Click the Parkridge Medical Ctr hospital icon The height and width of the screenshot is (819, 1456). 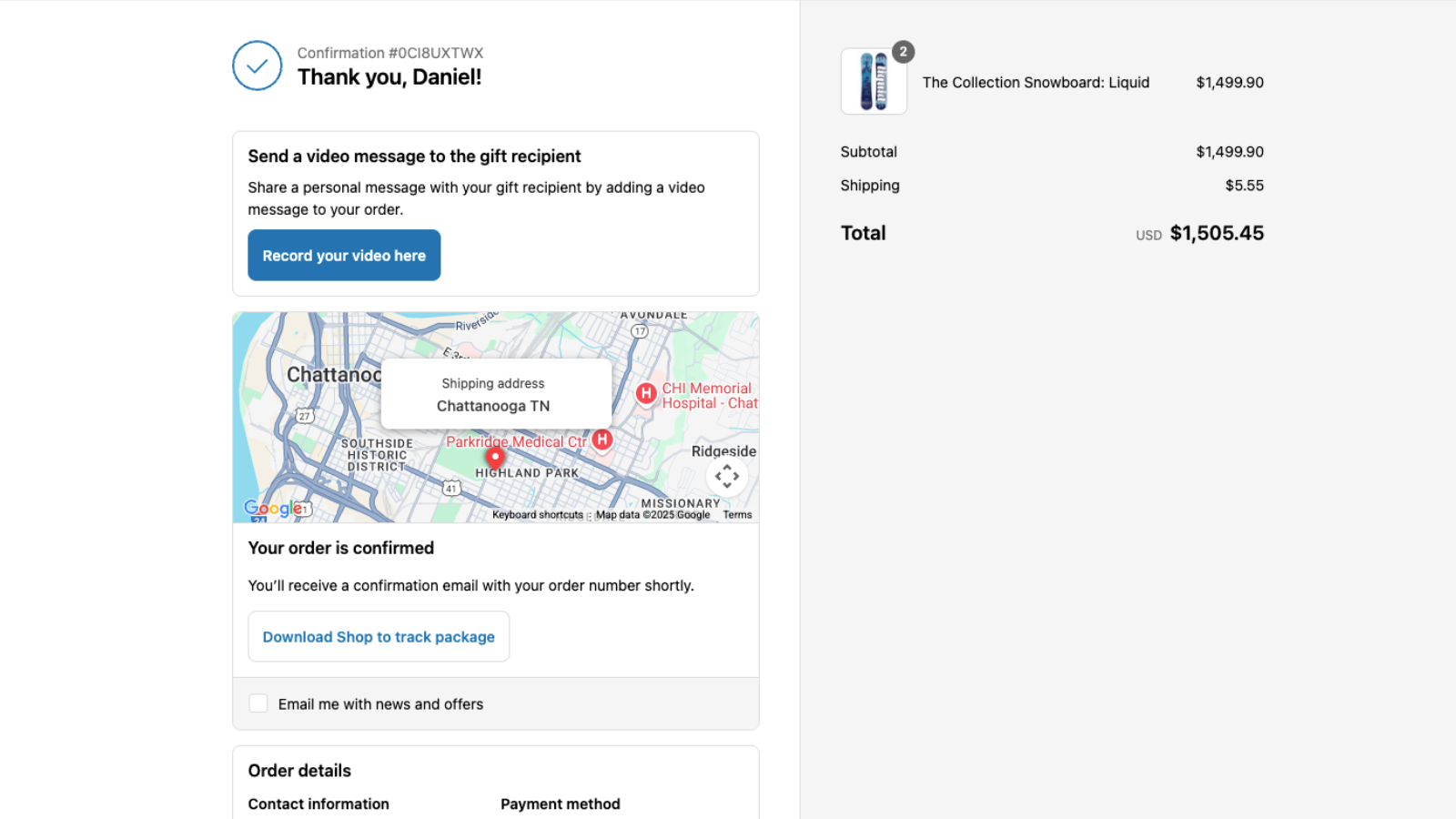[x=602, y=441]
